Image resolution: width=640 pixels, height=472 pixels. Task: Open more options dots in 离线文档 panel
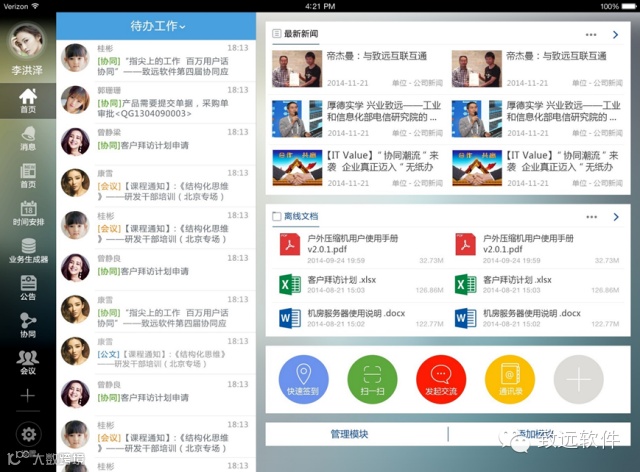coord(591,217)
